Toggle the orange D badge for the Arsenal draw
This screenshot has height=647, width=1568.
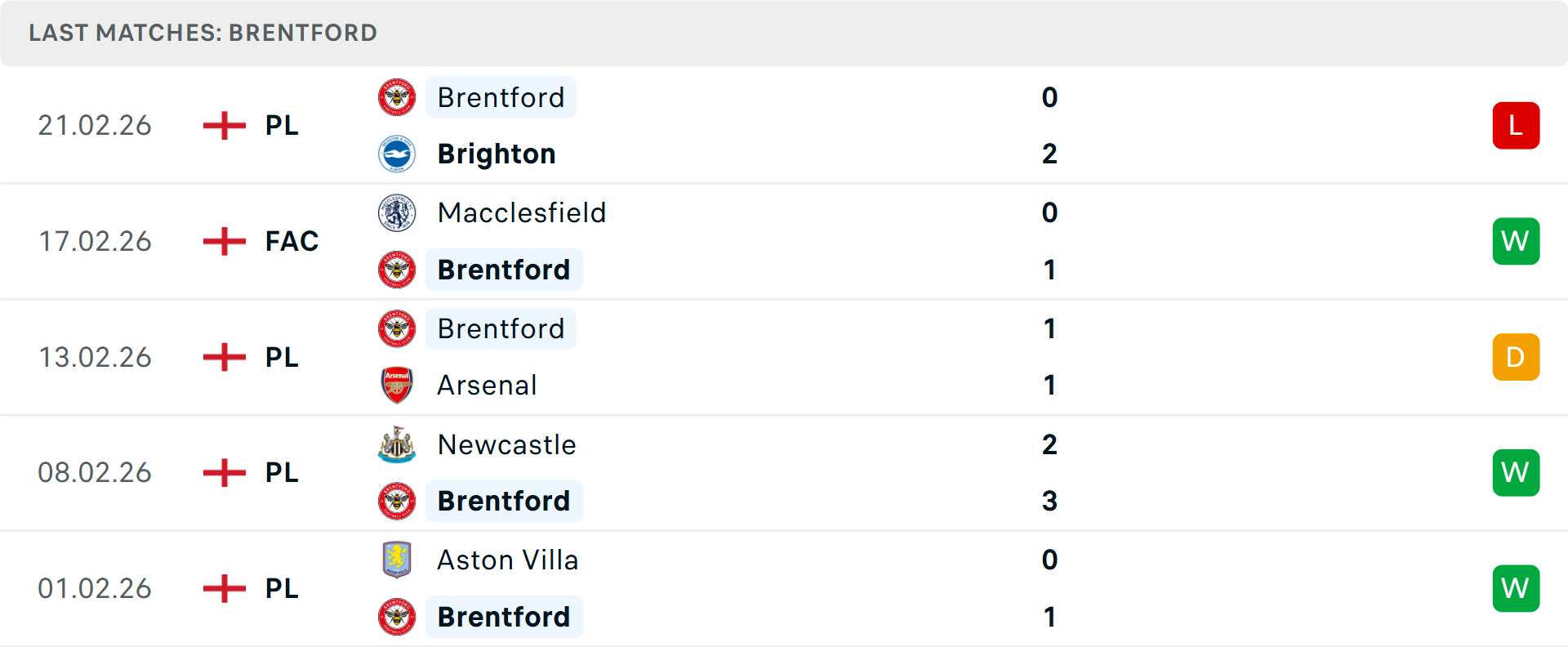pyautogui.click(x=1516, y=357)
